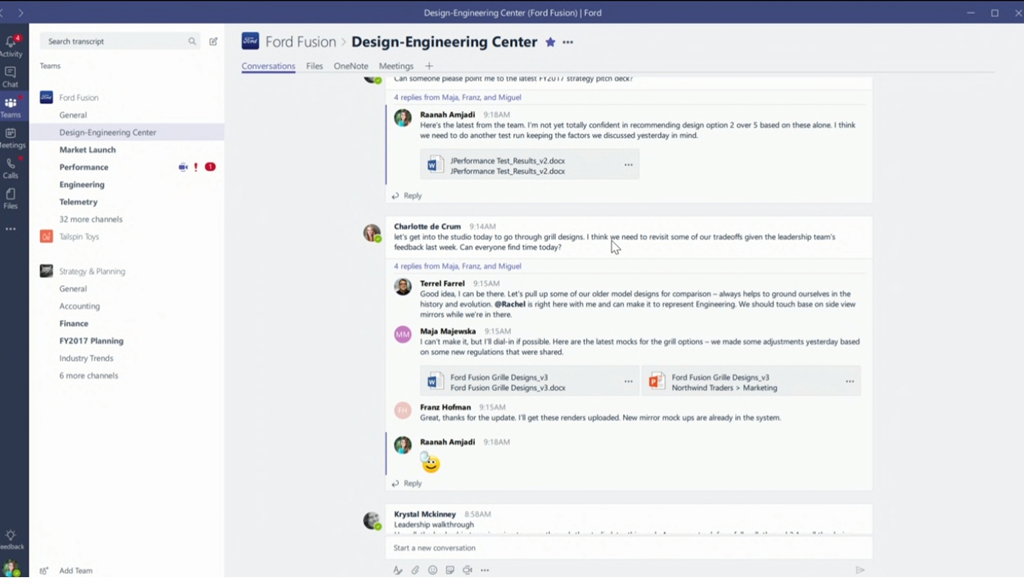Image resolution: width=1024 pixels, height=578 pixels.
Task: Expand the 32 more channels list
Action: coord(91,219)
